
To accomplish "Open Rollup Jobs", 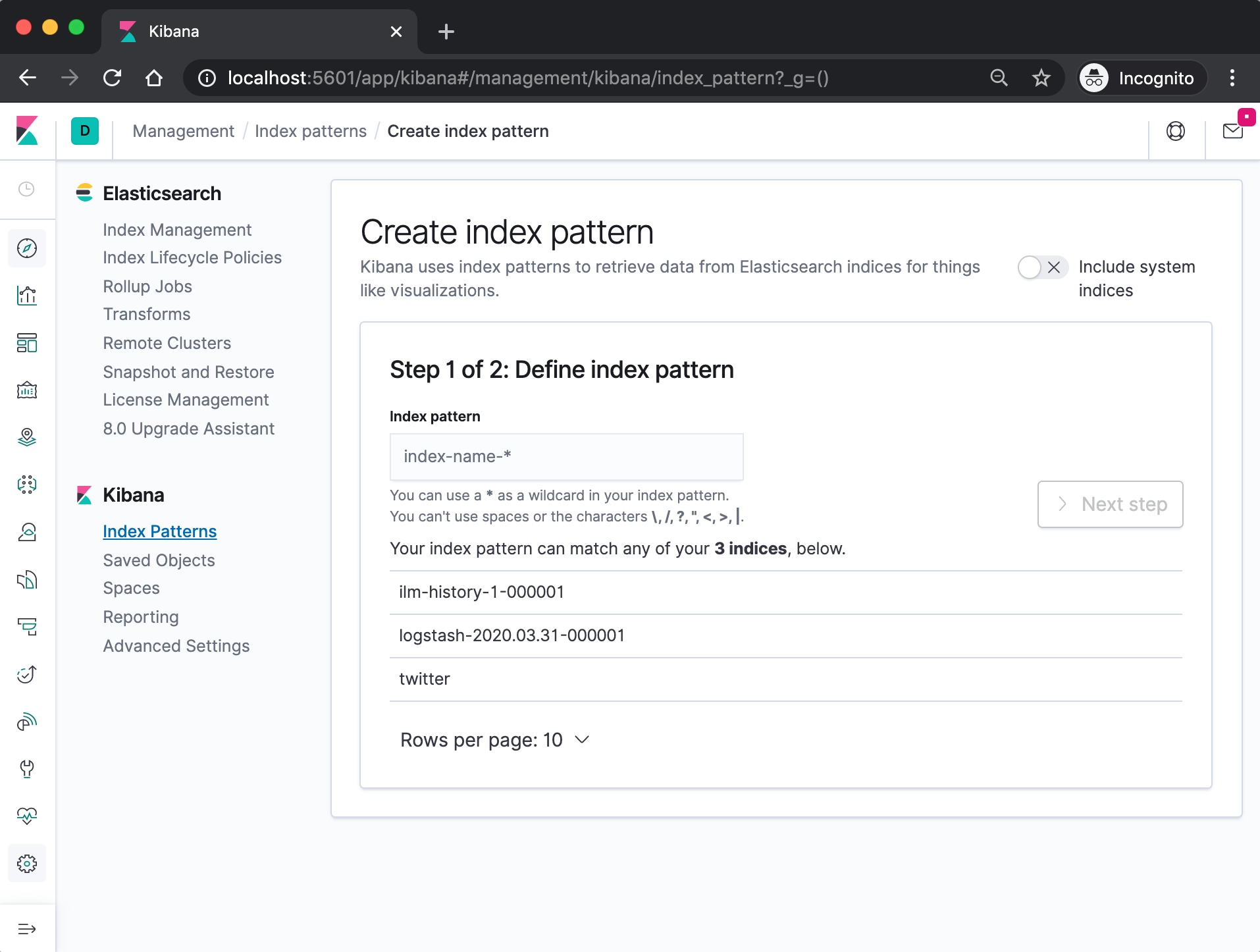I will [x=147, y=286].
